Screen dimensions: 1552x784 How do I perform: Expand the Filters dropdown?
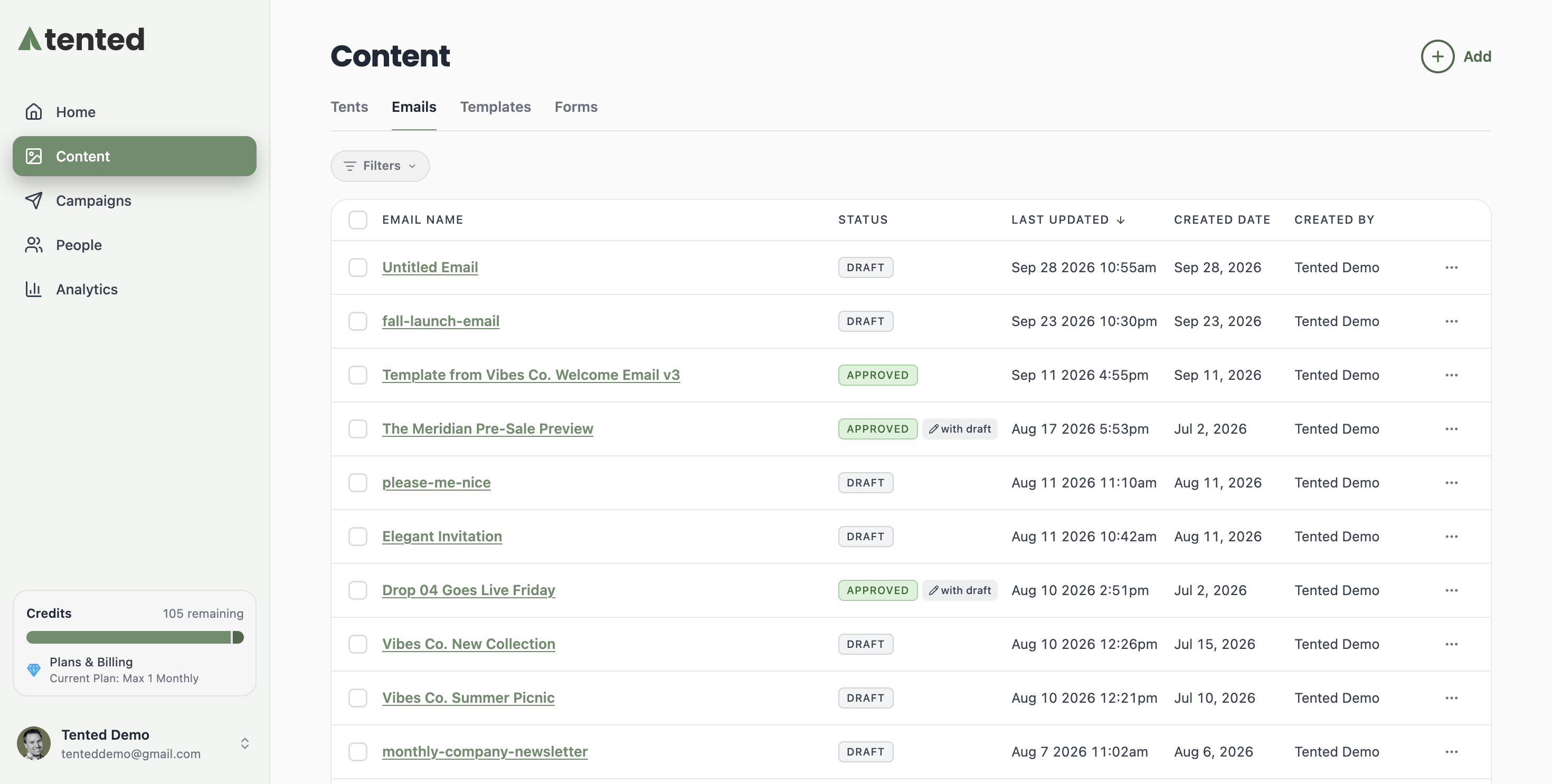coord(380,166)
